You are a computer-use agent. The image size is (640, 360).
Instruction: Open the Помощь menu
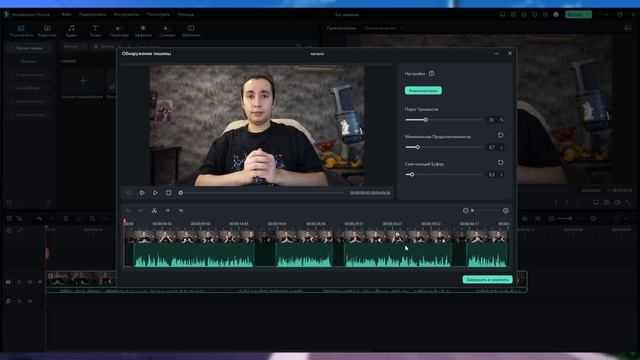tap(186, 14)
